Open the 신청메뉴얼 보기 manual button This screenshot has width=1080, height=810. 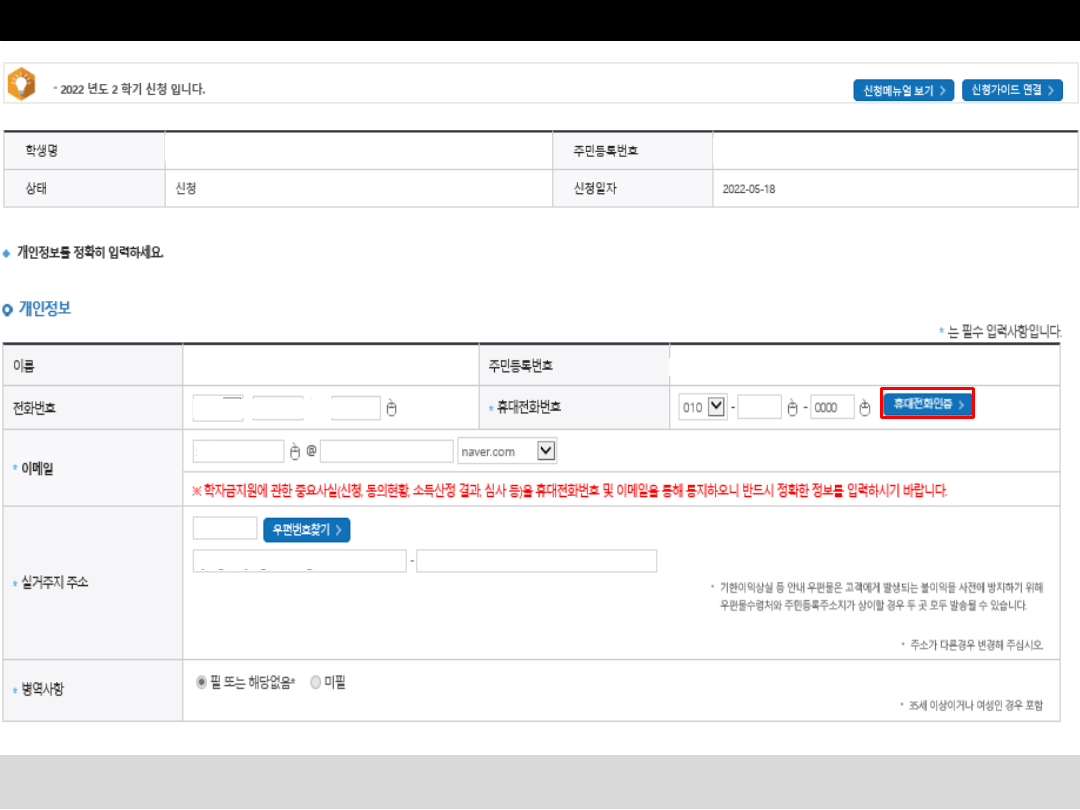[903, 90]
